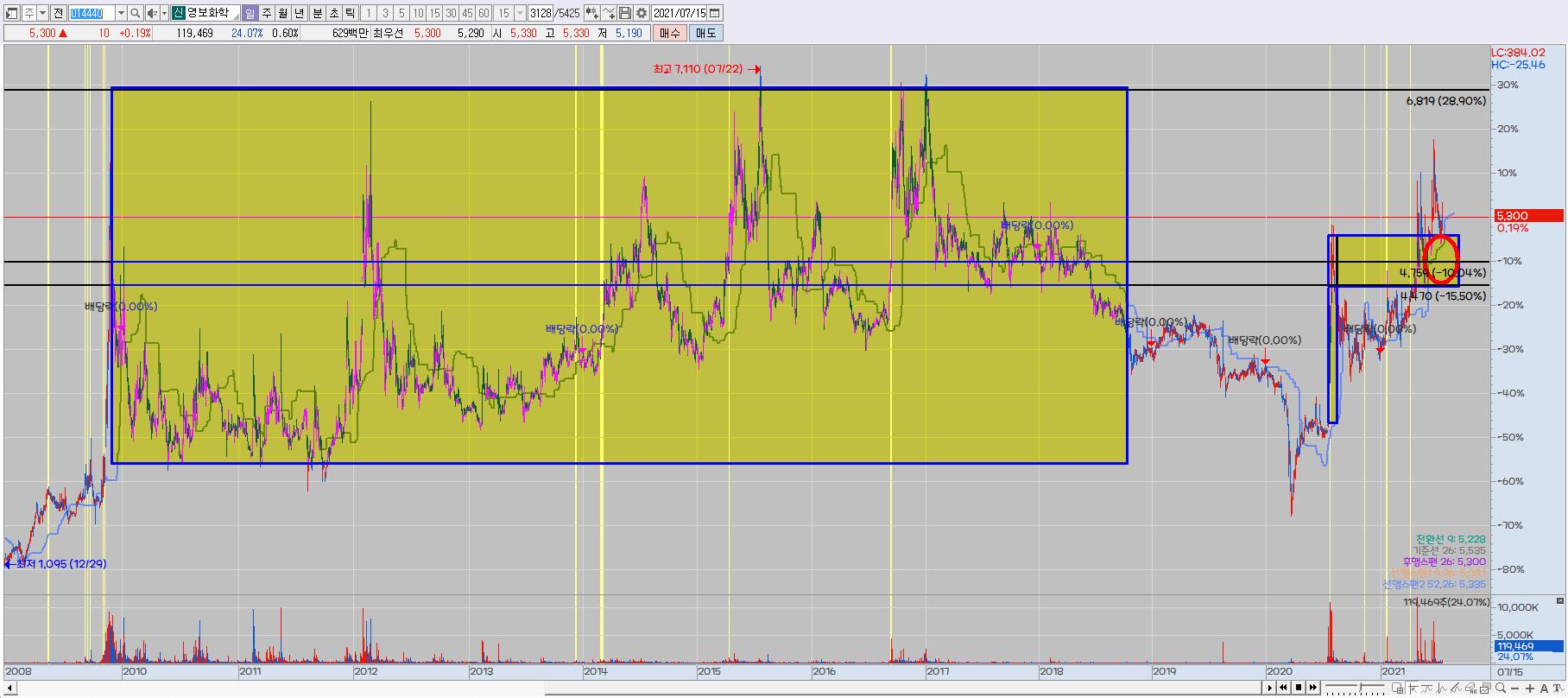Screen dimensions: 1568x698
Task: Expand the stock code history dropdown
Action: tap(121, 13)
